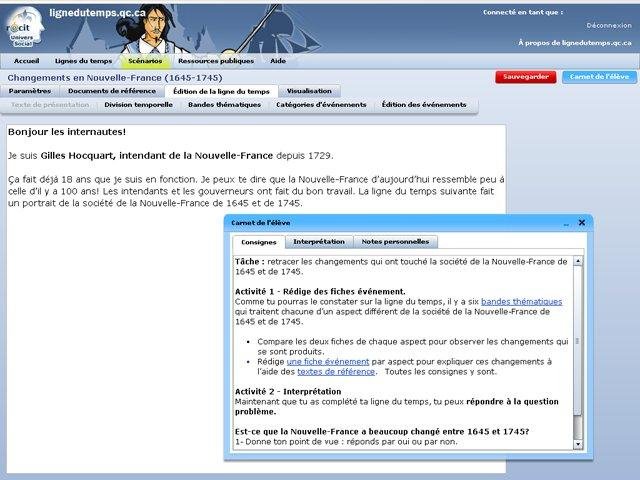Click the Consignes vertical scrollbar thumb
Image resolution: width=640 pixels, height=480 pixels.
click(x=578, y=341)
